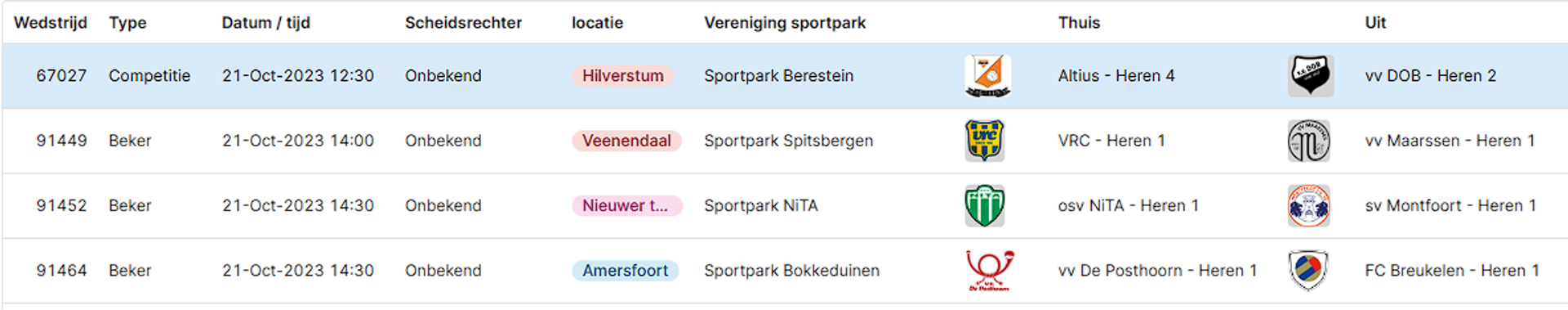Screen dimensions: 1568x310
Task: Click the Vereniging sportpark column header
Action: click(x=785, y=23)
